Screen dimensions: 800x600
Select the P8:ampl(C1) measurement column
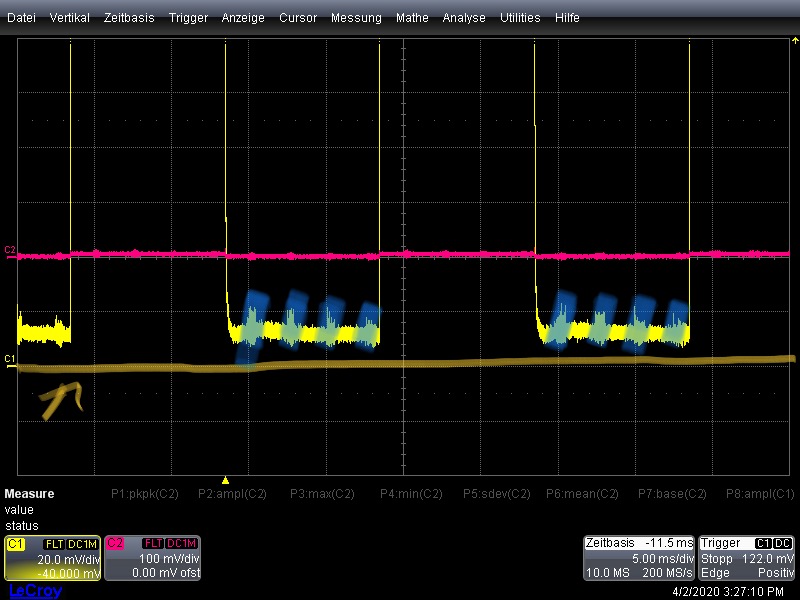760,494
